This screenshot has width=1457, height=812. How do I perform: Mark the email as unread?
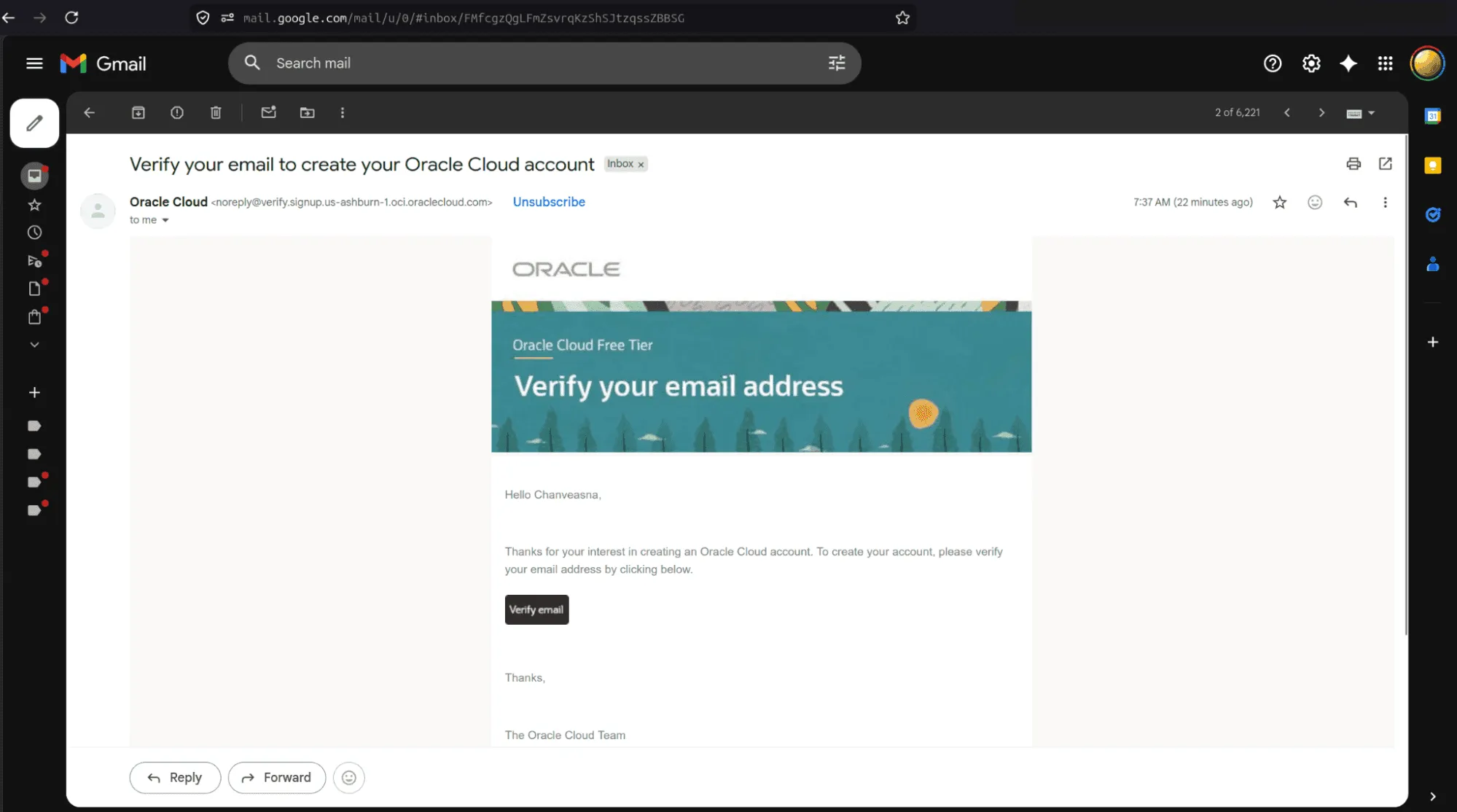pos(269,112)
